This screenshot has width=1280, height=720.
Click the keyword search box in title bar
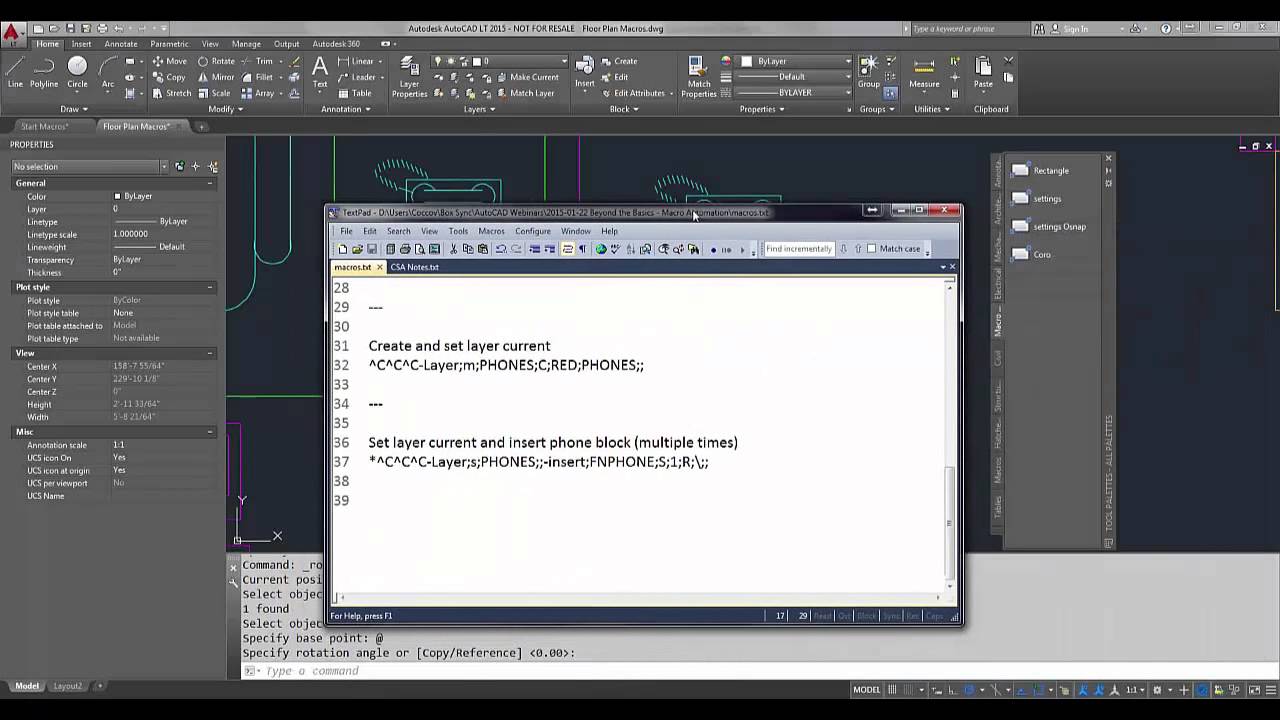tap(968, 29)
